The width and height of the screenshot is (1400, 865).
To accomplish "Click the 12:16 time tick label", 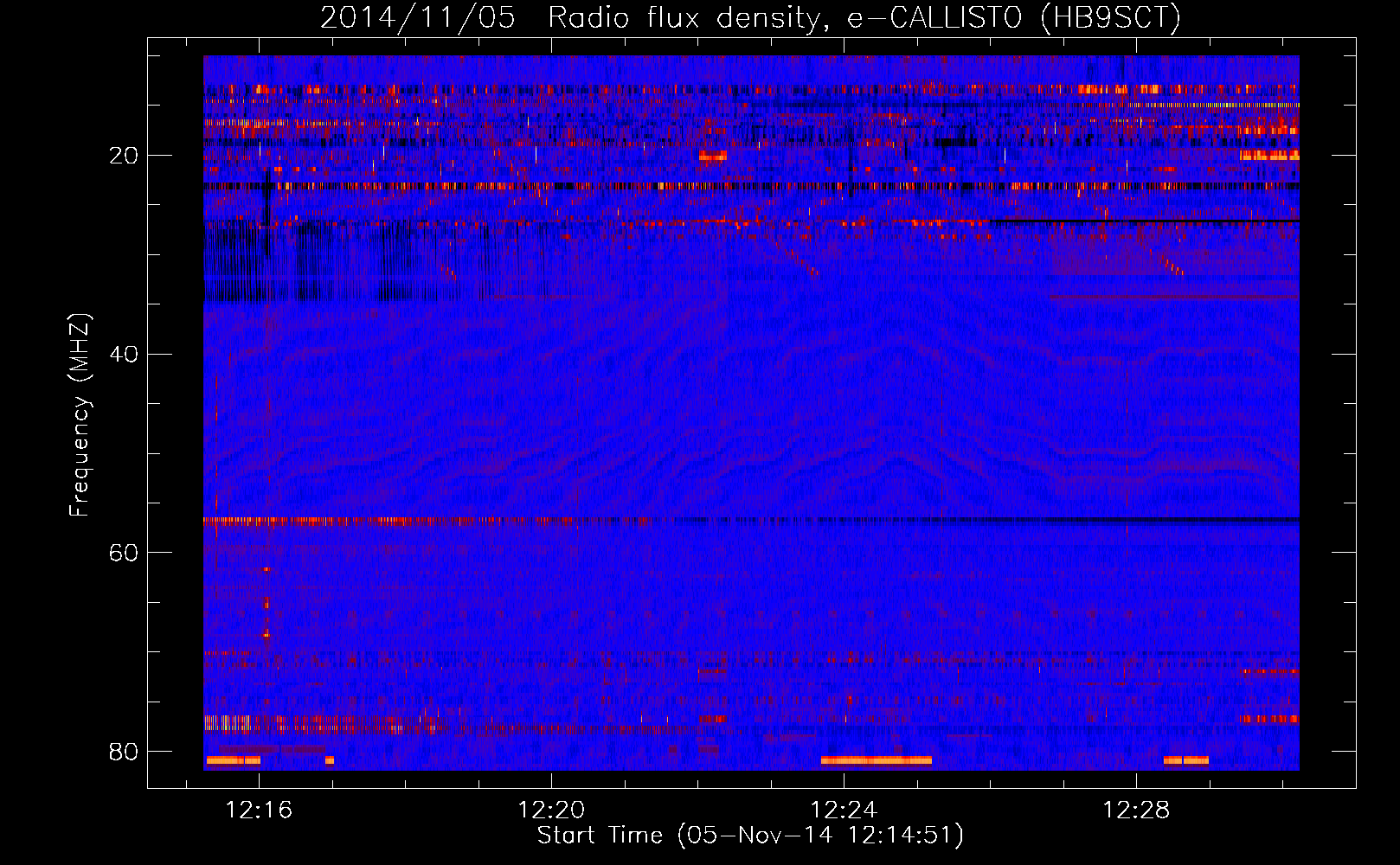I will tap(259, 810).
